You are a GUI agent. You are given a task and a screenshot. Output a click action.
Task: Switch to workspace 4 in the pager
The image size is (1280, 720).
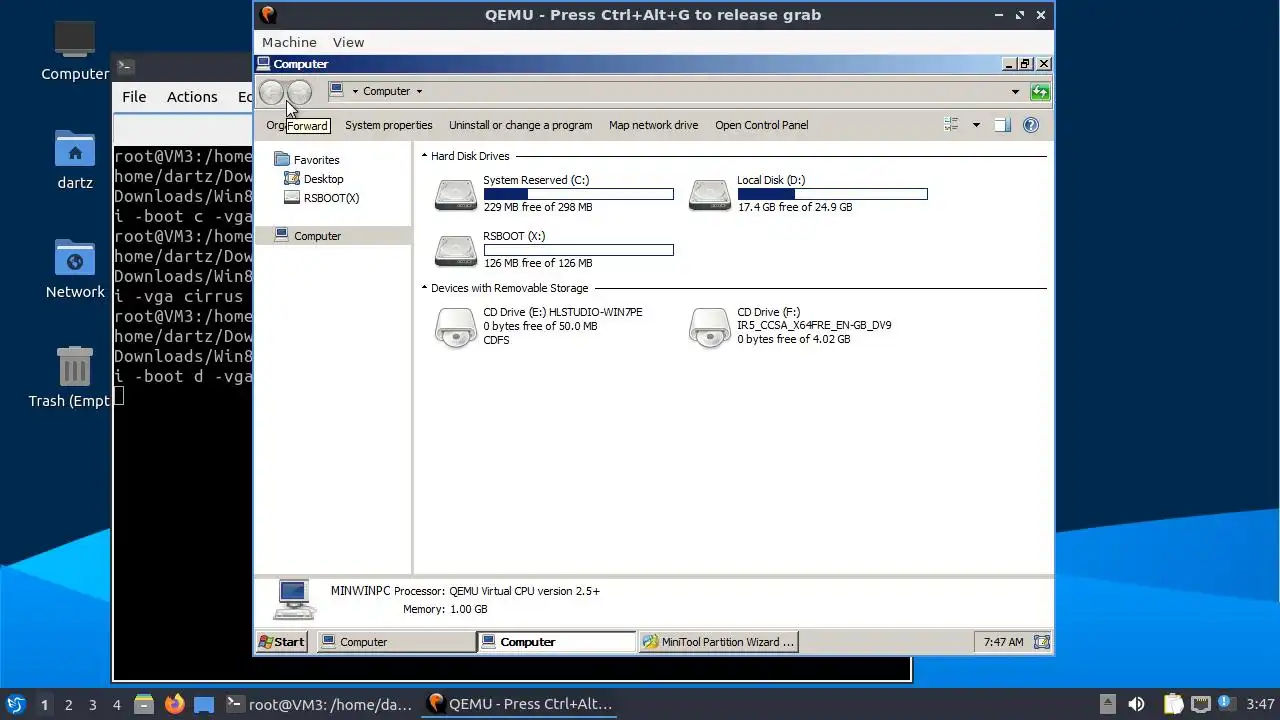pos(116,704)
